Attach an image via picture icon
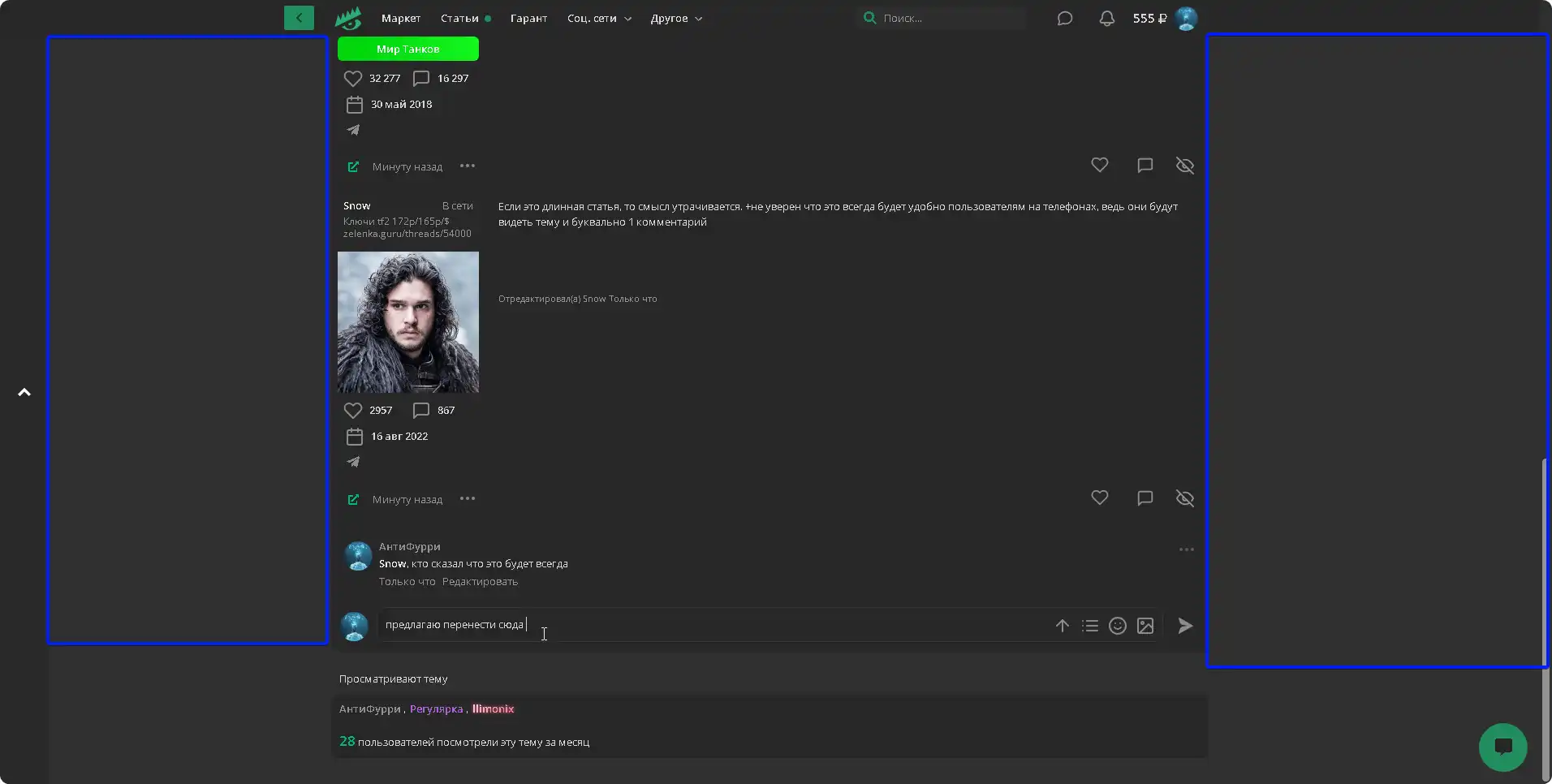The width and height of the screenshot is (1552, 784). [x=1145, y=626]
